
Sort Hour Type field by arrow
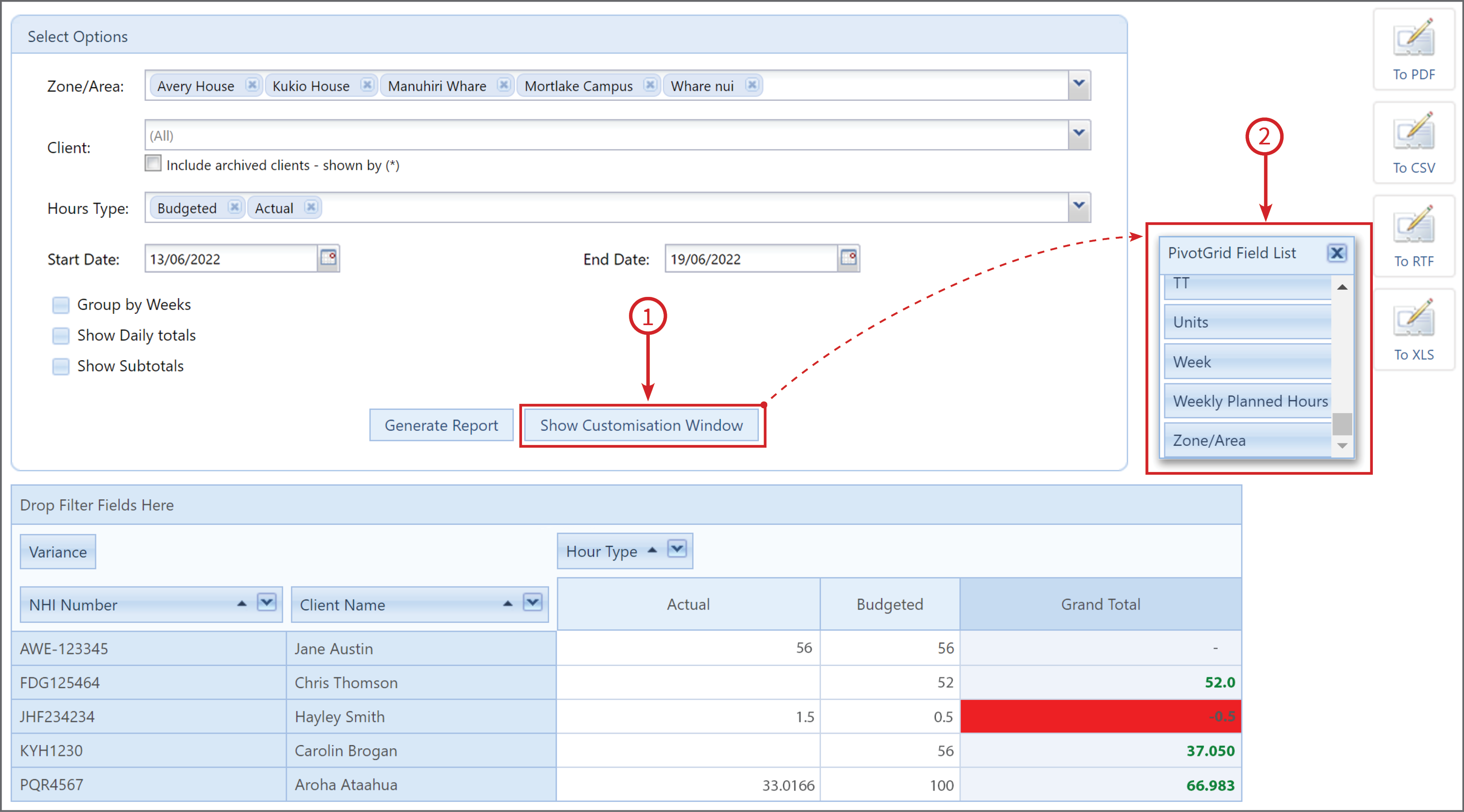click(652, 551)
